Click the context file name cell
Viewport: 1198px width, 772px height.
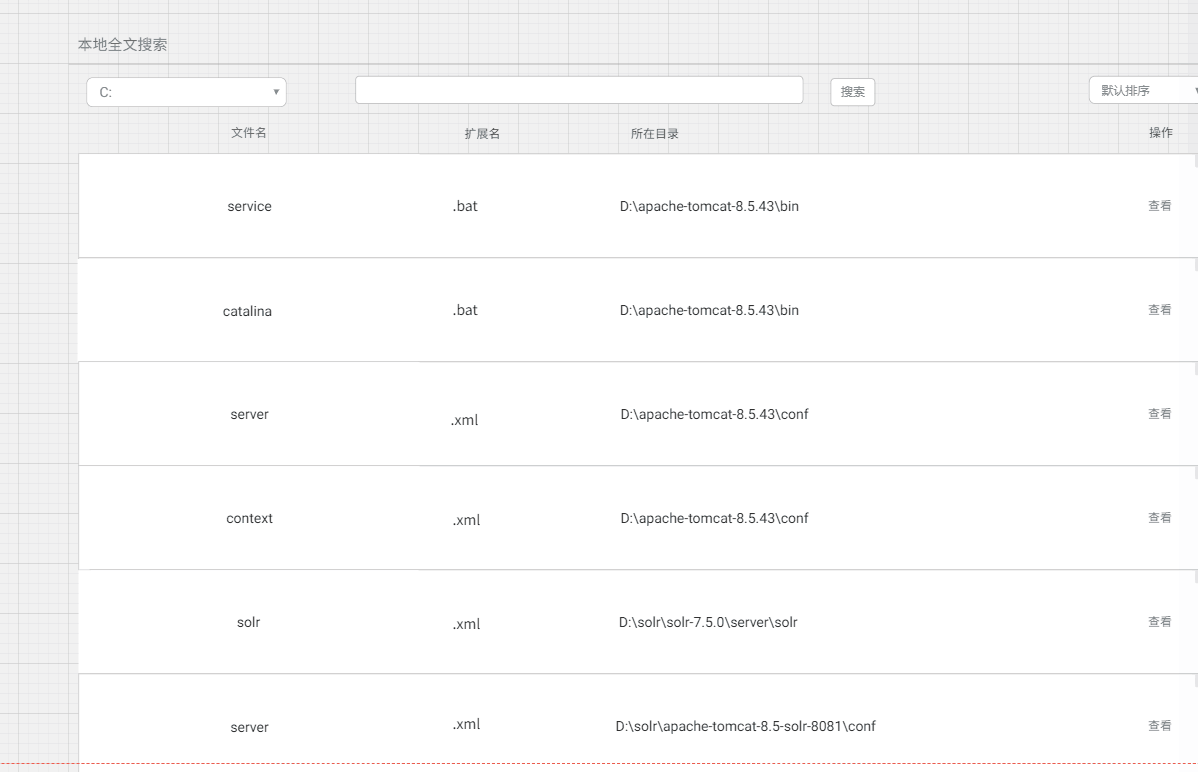(x=249, y=519)
